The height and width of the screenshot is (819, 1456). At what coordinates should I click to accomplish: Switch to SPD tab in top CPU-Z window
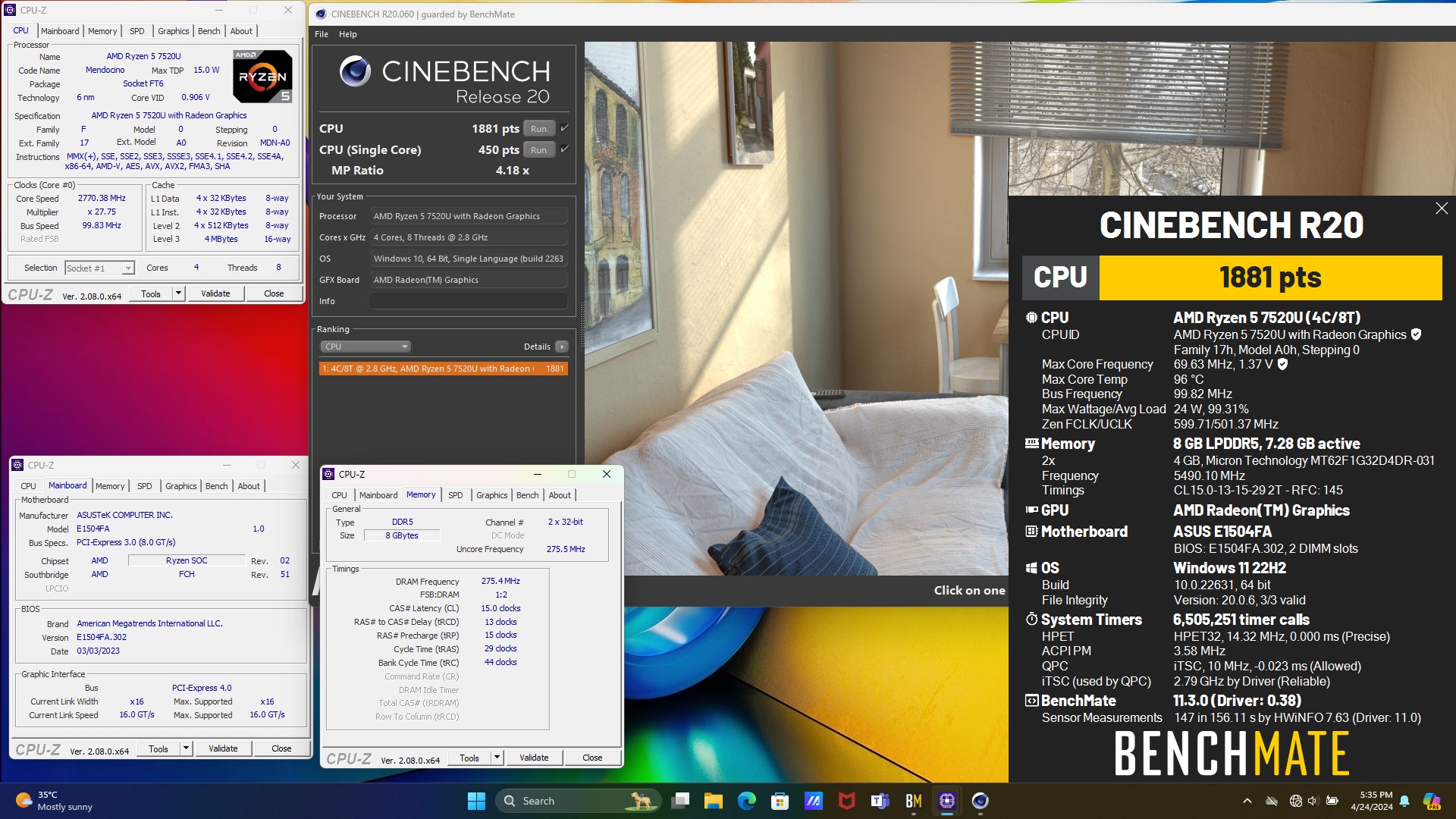click(137, 31)
